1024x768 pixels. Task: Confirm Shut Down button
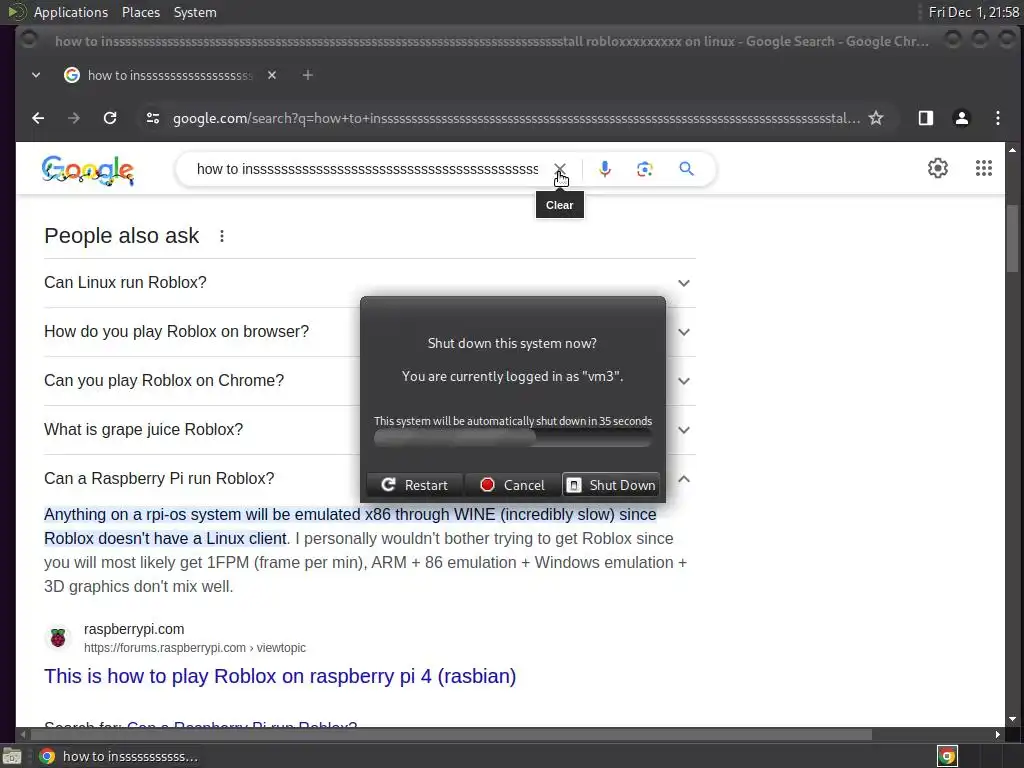611,485
